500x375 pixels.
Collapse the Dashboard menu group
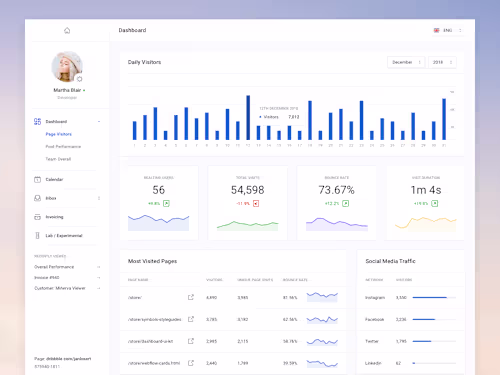[99, 122]
